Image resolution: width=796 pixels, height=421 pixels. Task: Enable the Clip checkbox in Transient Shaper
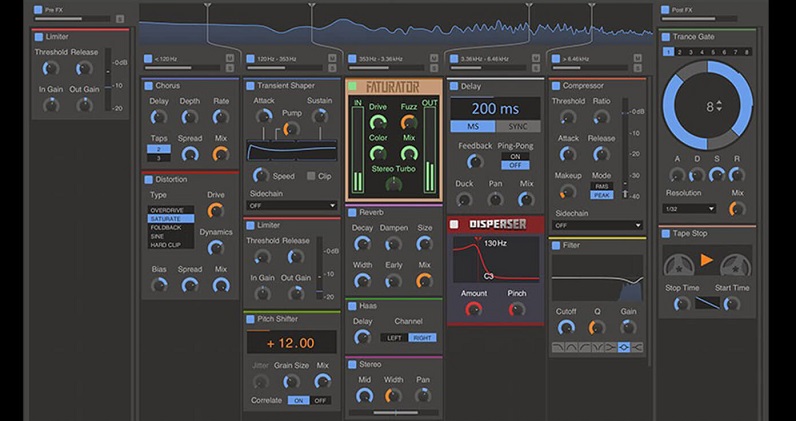tap(311, 176)
